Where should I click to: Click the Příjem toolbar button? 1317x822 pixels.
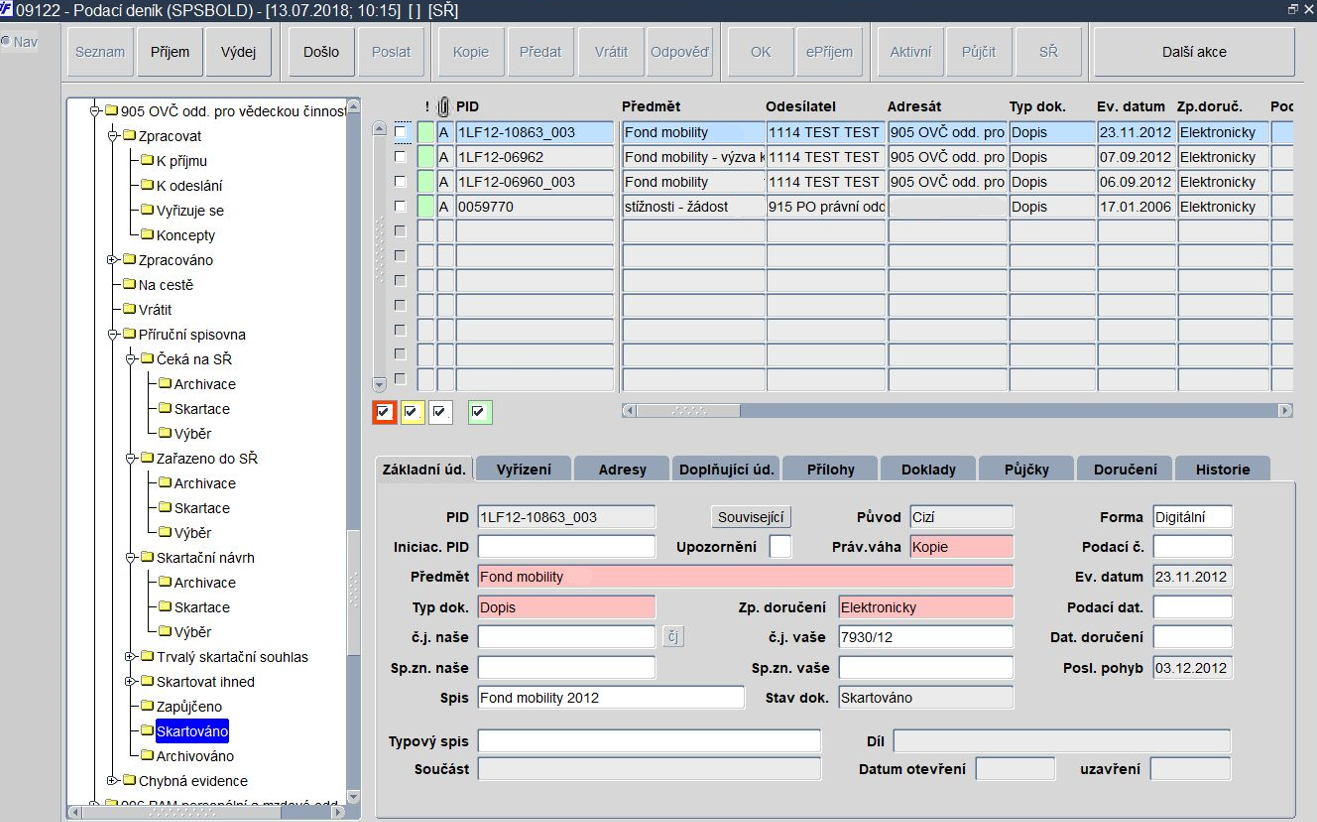click(170, 52)
